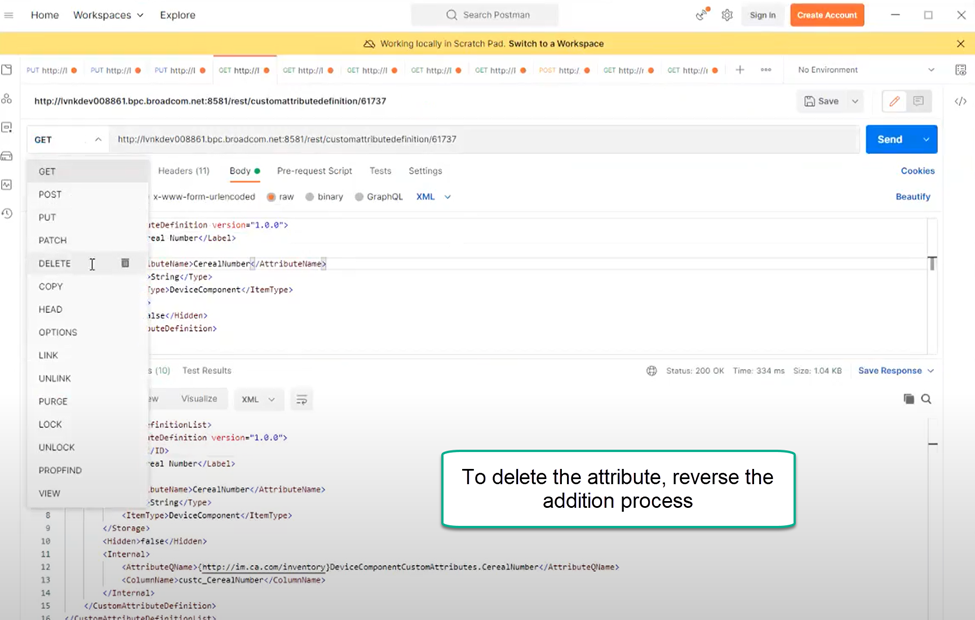Image resolution: width=975 pixels, height=620 pixels.
Task: Open Monitors in the sidebar
Action: coord(7,185)
